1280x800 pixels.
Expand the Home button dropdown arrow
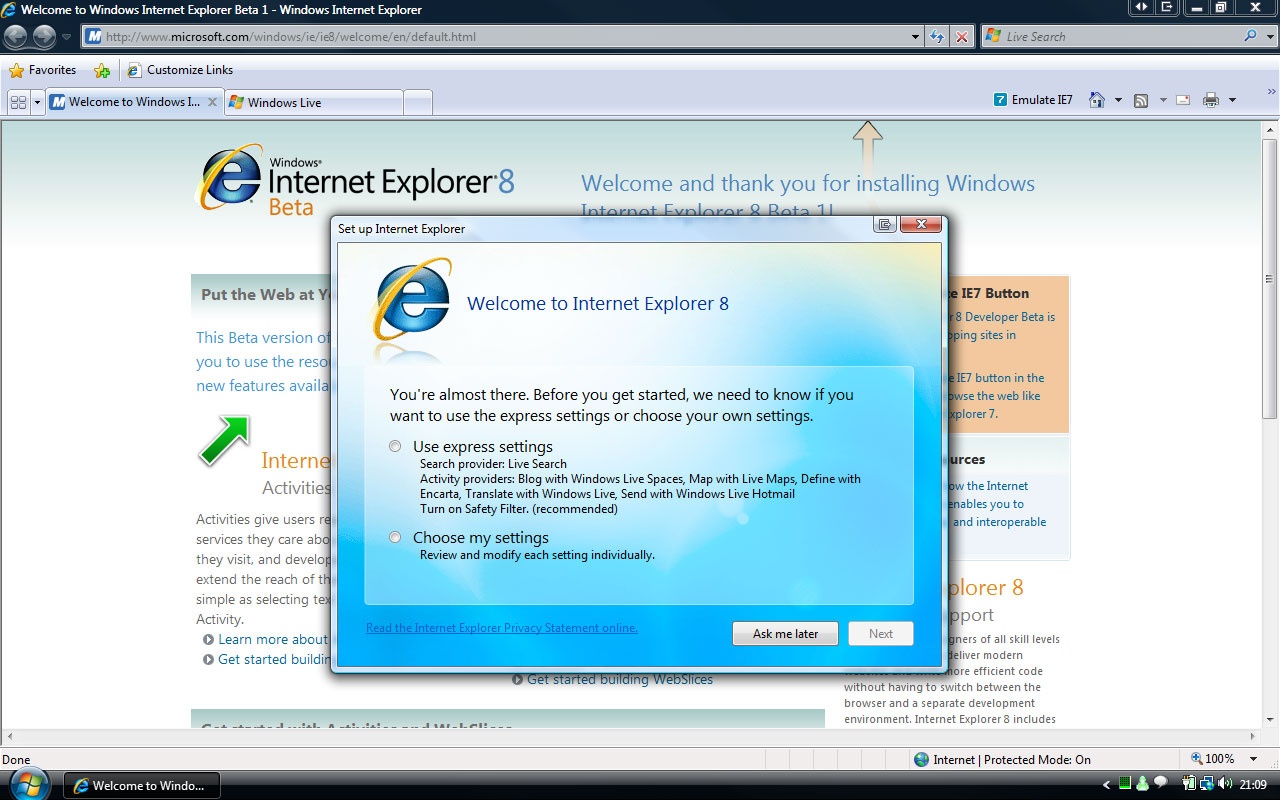(1118, 100)
